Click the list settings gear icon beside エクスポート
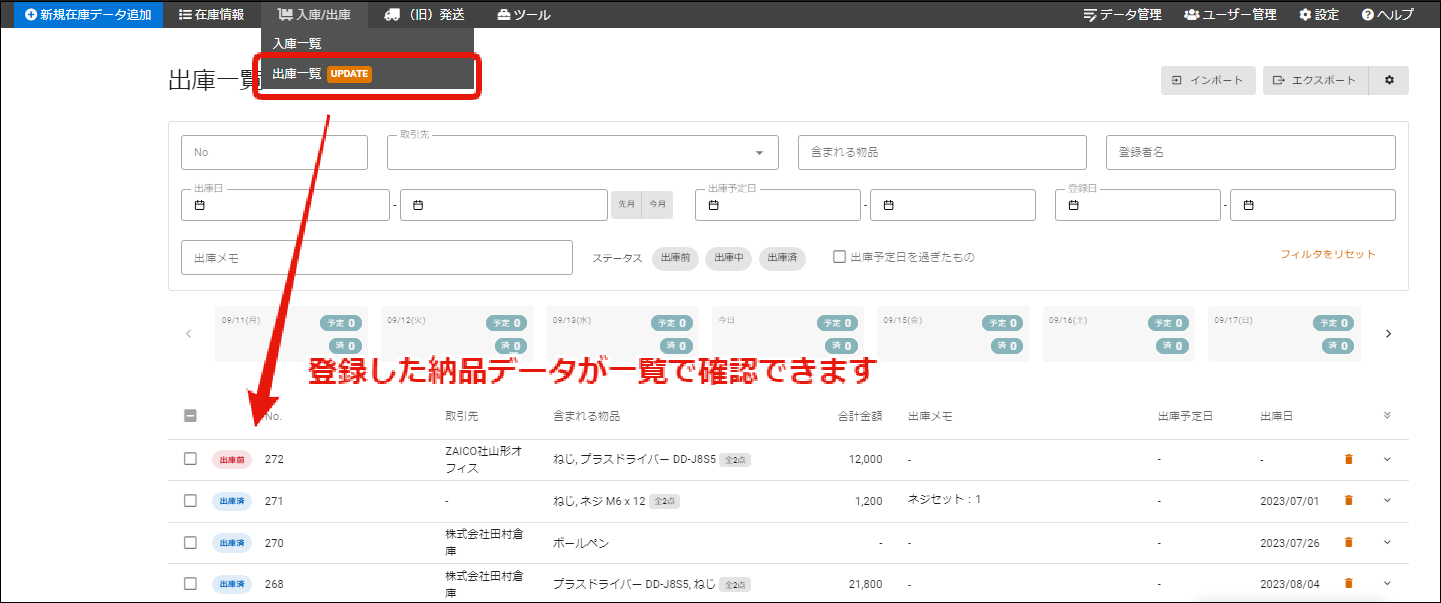The width and height of the screenshot is (1441, 603). pos(1389,80)
